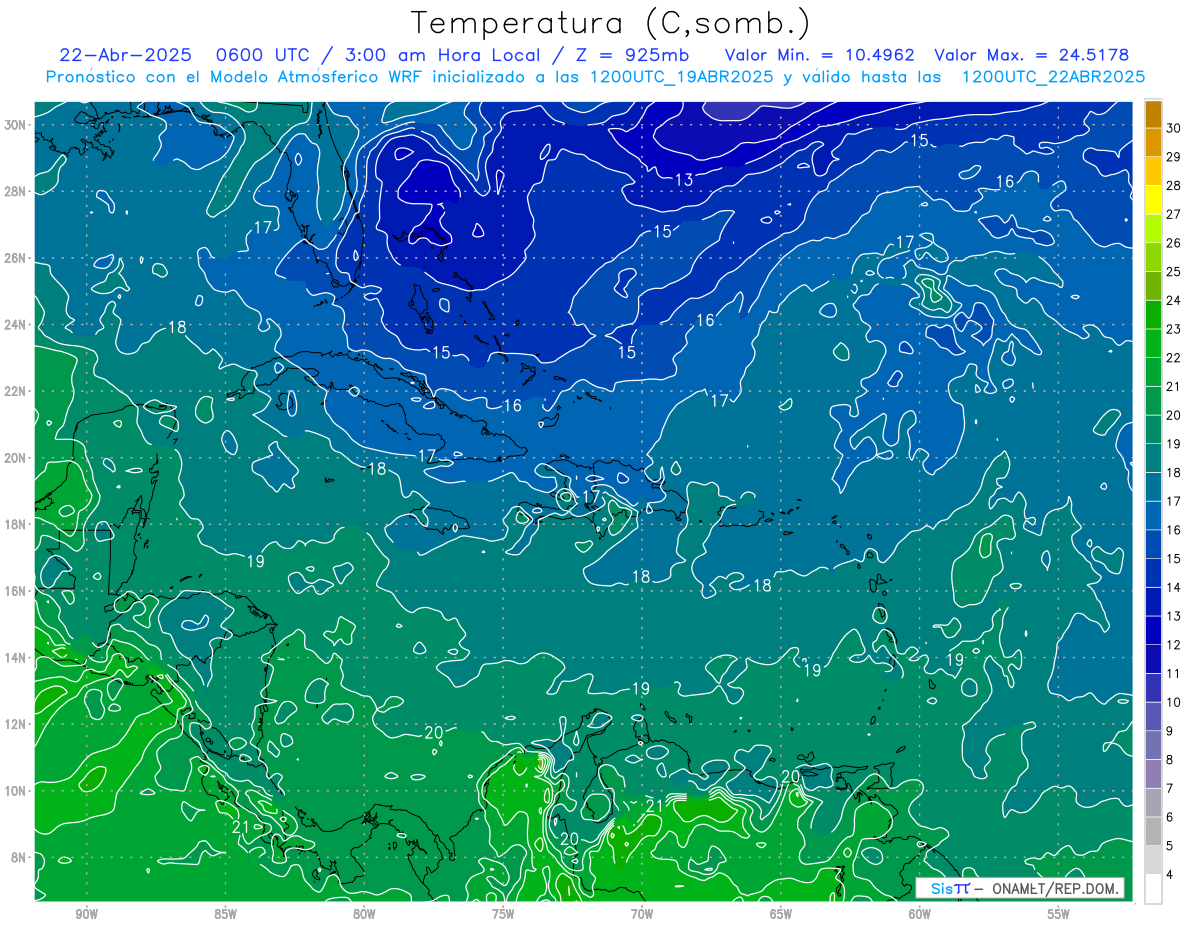The width and height of the screenshot is (1200, 927).
Task: Click the '28N' latitude axis label
Action: click(x=17, y=191)
